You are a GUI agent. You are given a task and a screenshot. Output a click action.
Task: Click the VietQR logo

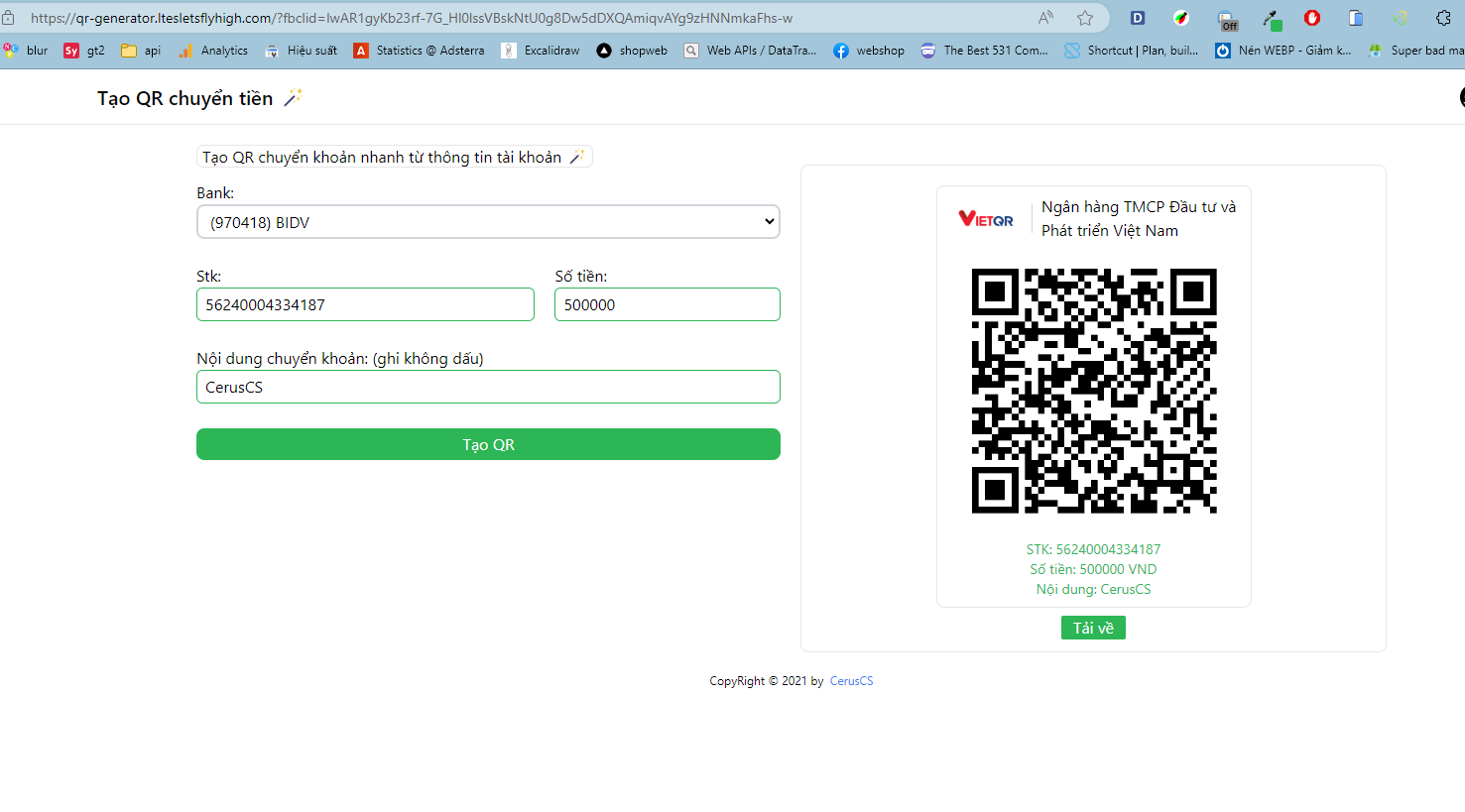[985, 219]
